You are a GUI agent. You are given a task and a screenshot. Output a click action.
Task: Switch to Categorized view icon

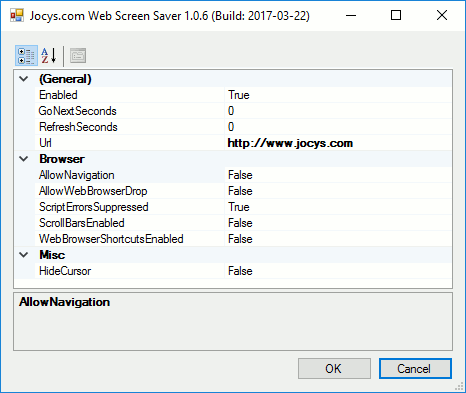click(x=26, y=56)
